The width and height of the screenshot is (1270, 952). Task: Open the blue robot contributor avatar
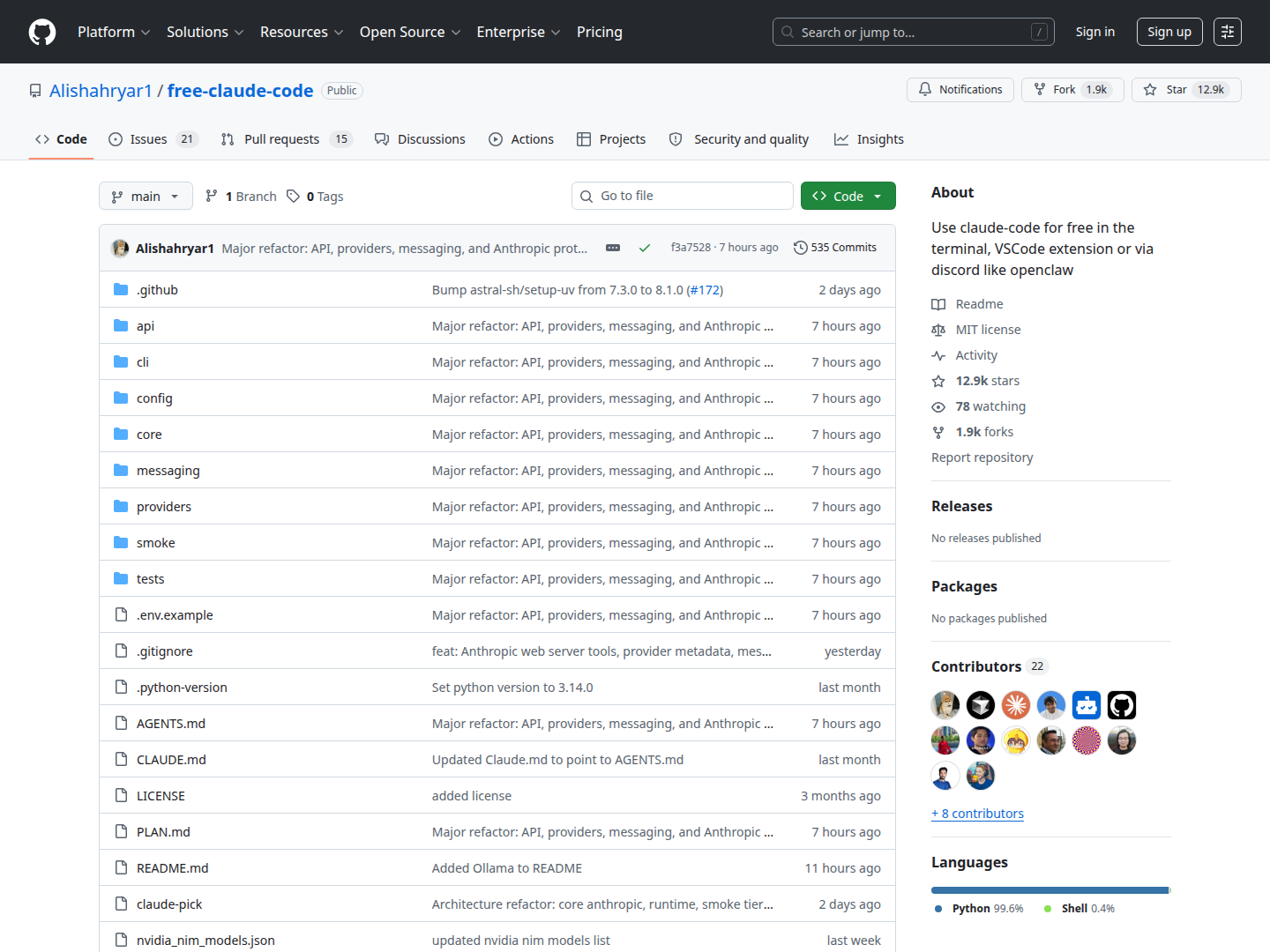pos(1087,705)
